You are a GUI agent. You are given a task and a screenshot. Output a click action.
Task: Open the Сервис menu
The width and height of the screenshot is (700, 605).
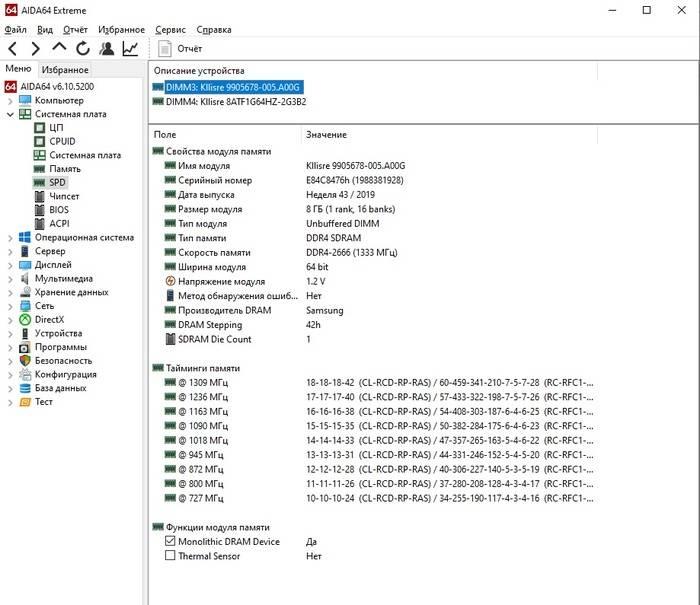click(x=171, y=29)
